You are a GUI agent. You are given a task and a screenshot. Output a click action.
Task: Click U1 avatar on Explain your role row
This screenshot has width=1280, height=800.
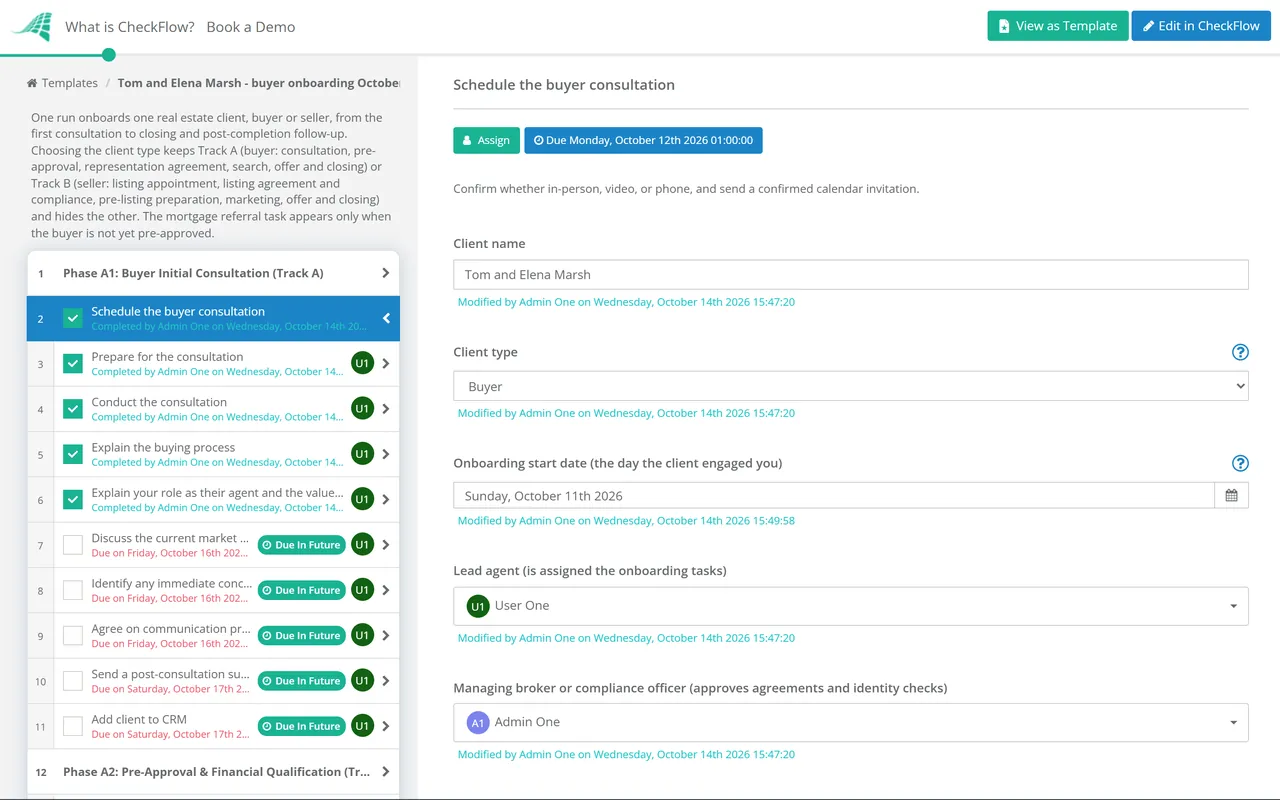tap(362, 499)
